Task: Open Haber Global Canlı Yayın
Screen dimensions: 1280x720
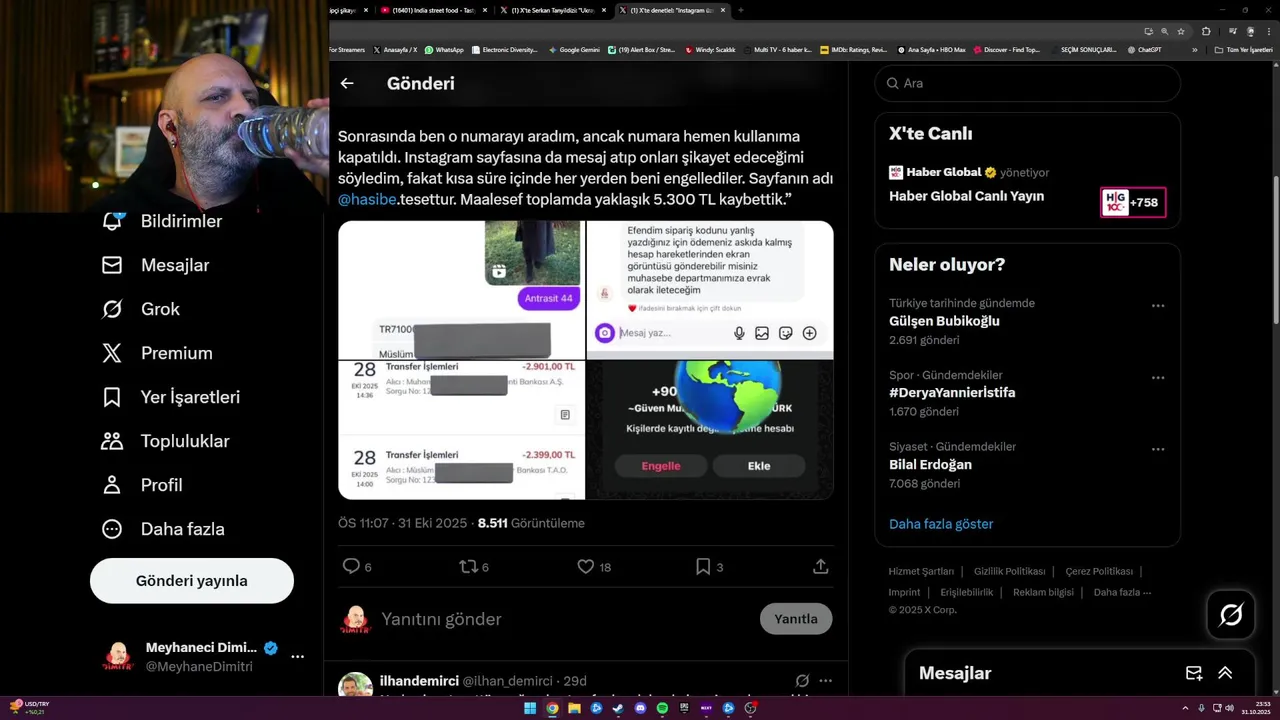Action: point(966,196)
